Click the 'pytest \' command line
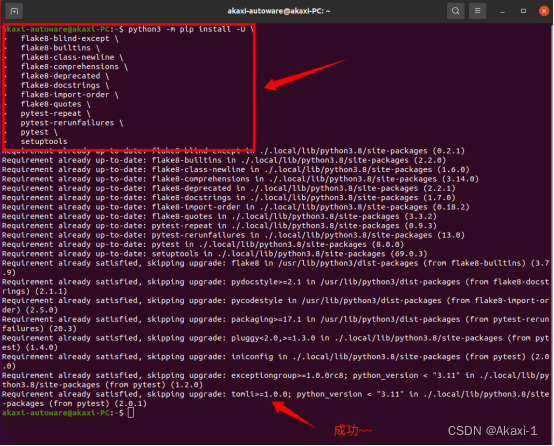 pos(39,132)
